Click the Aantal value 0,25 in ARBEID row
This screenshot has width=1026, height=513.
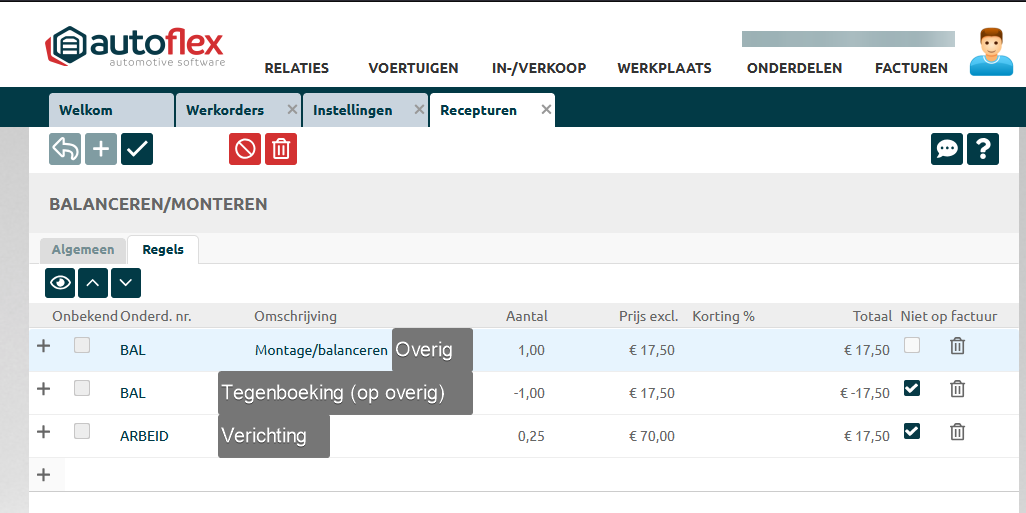point(530,436)
